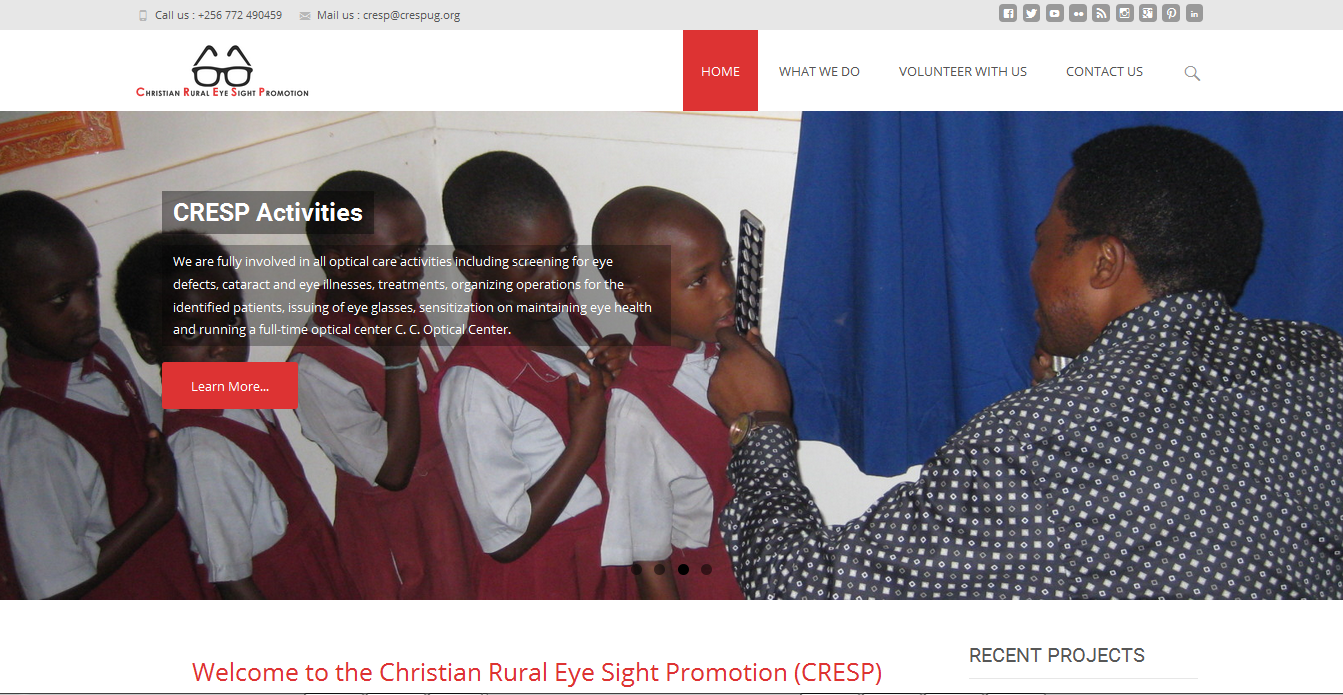Open the WHAT WE DO menu
Viewport: 1343px width, 695px height.
click(819, 71)
